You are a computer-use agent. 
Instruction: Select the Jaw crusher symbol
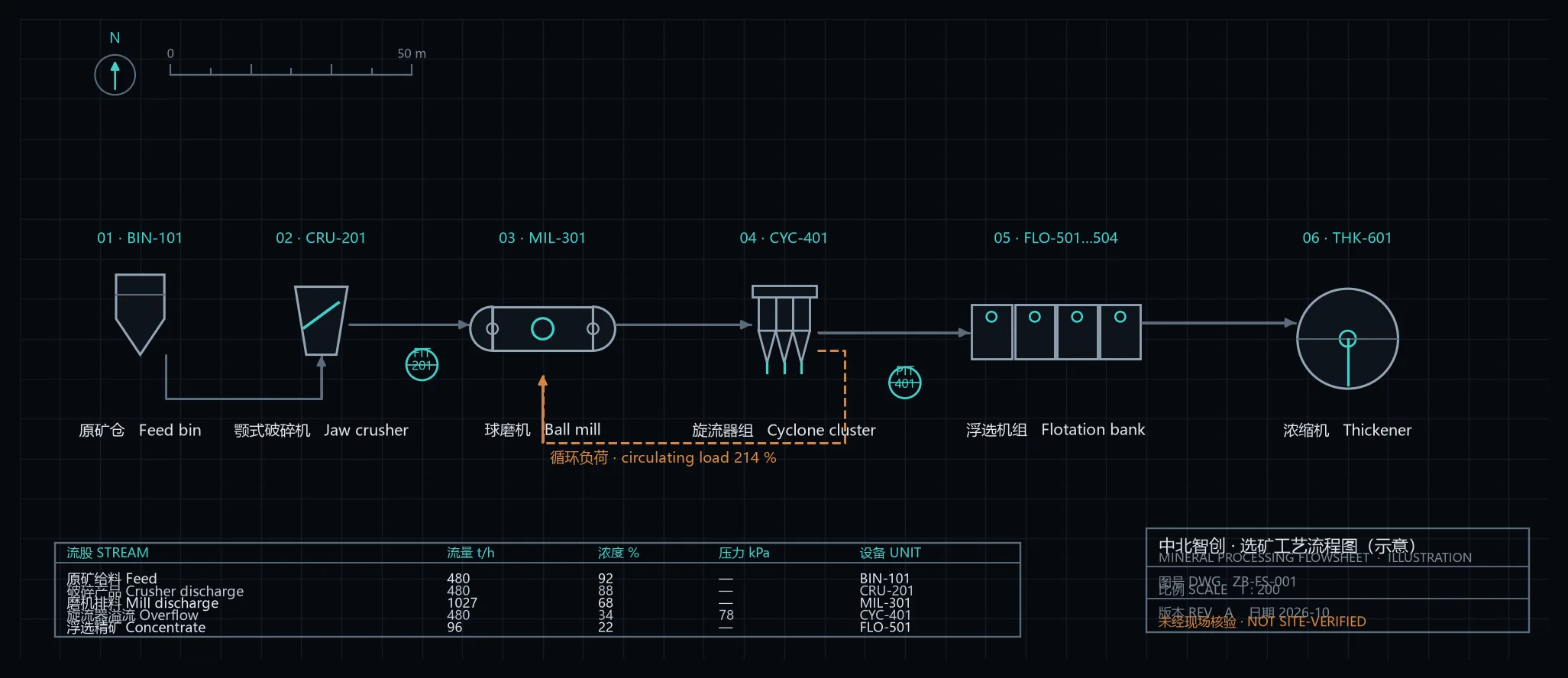pos(321,320)
